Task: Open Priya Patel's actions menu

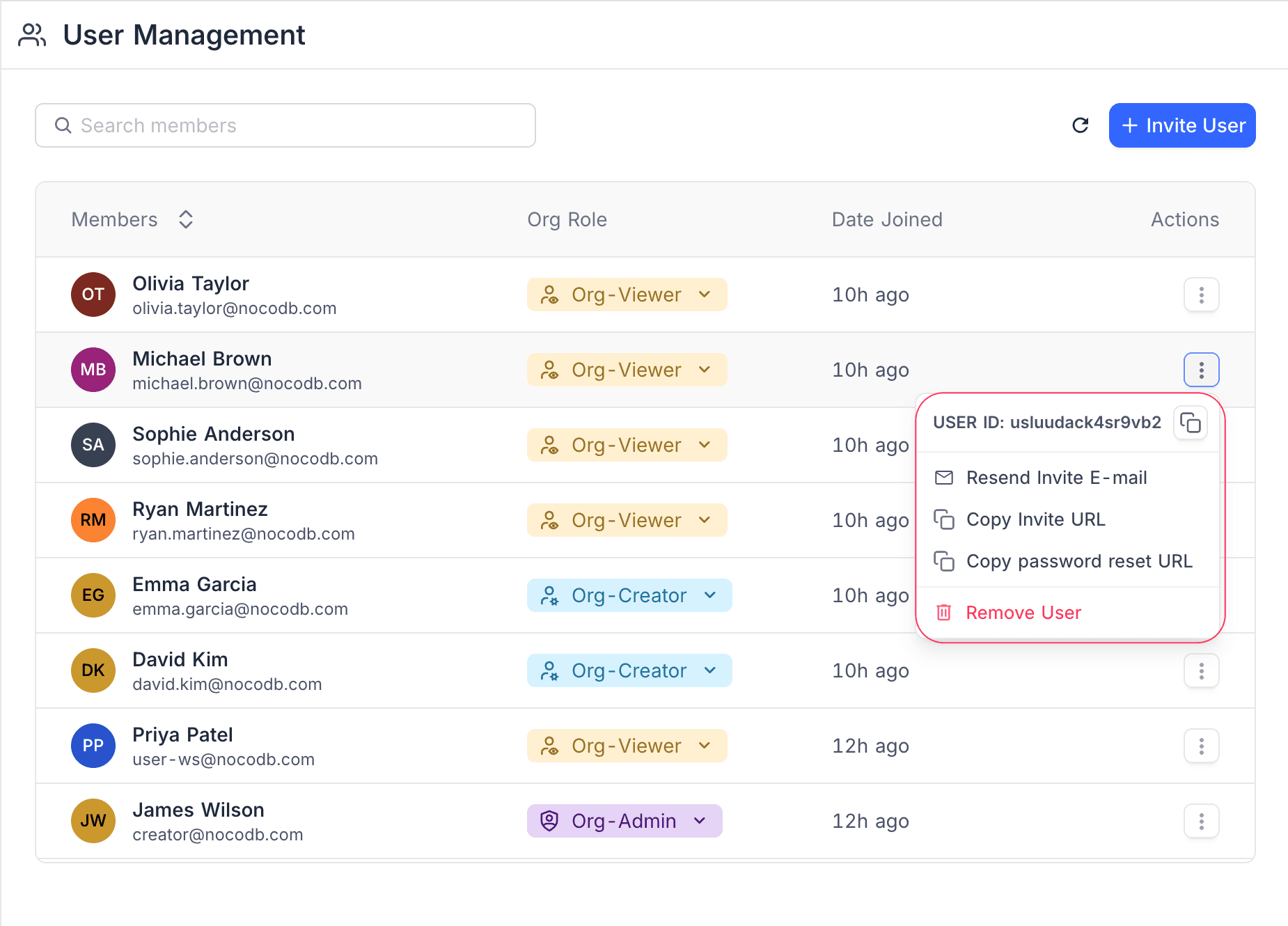Action: [1201, 746]
